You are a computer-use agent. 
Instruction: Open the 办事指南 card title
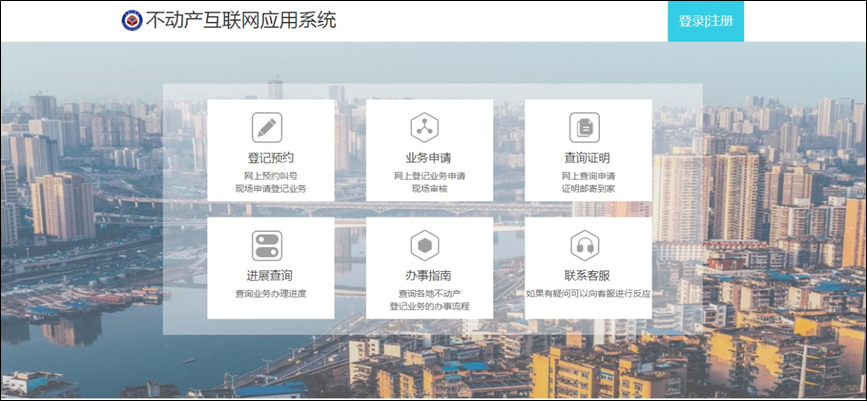pos(429,275)
